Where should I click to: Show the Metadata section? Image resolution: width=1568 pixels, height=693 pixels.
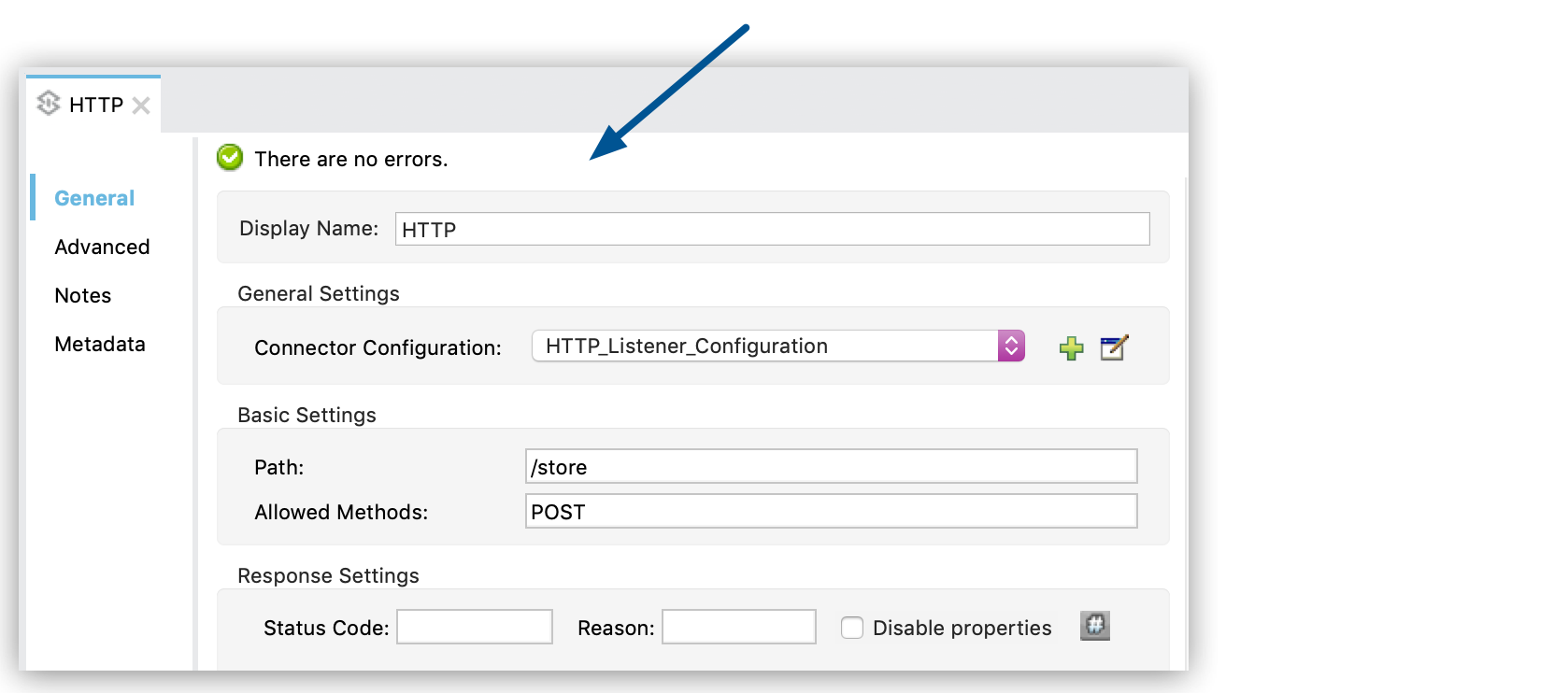100,344
